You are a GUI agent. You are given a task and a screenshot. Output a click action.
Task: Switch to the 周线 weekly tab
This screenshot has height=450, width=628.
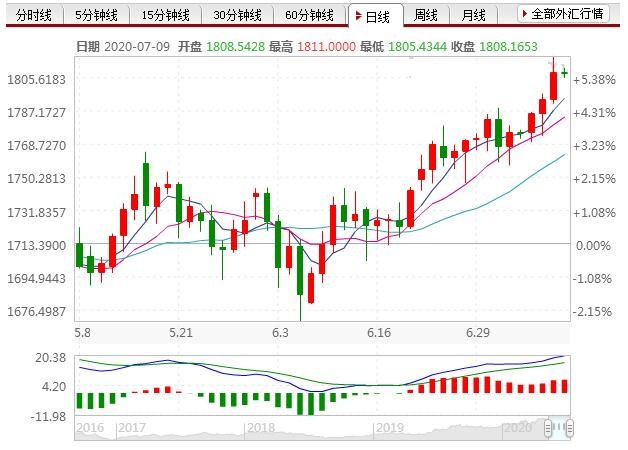point(425,15)
